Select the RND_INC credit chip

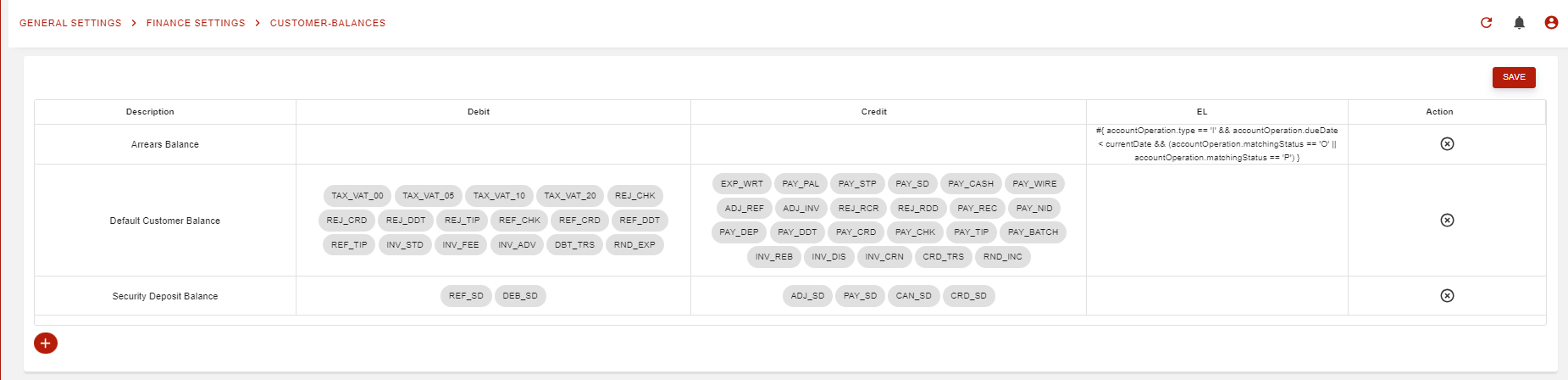(x=1003, y=257)
